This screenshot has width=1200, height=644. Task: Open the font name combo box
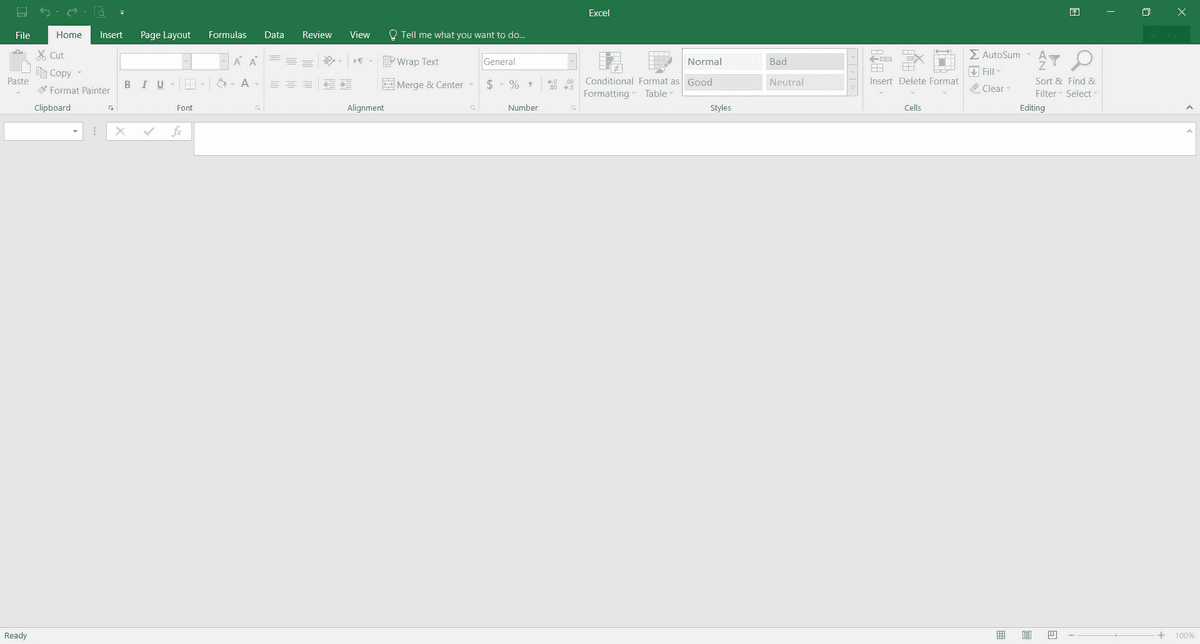[x=155, y=62]
